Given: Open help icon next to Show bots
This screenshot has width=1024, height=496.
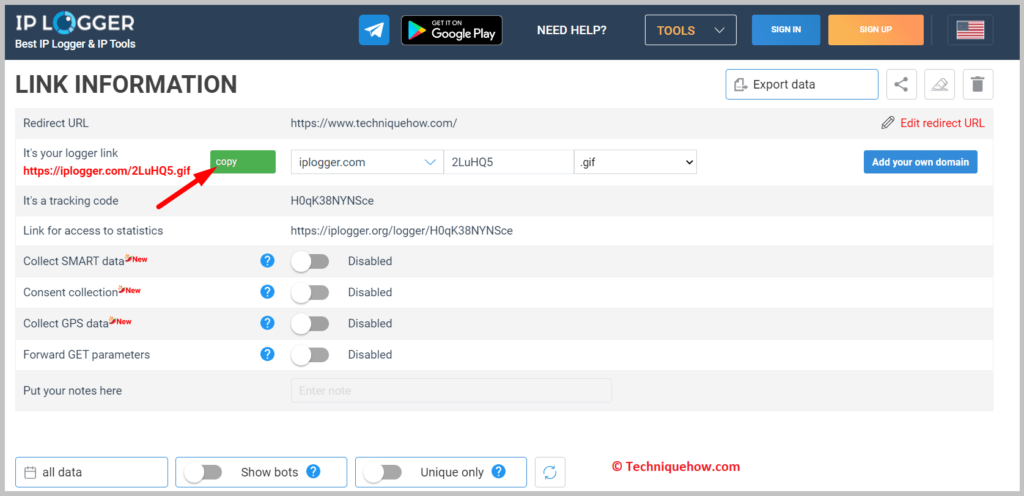Looking at the screenshot, I should click(x=313, y=471).
